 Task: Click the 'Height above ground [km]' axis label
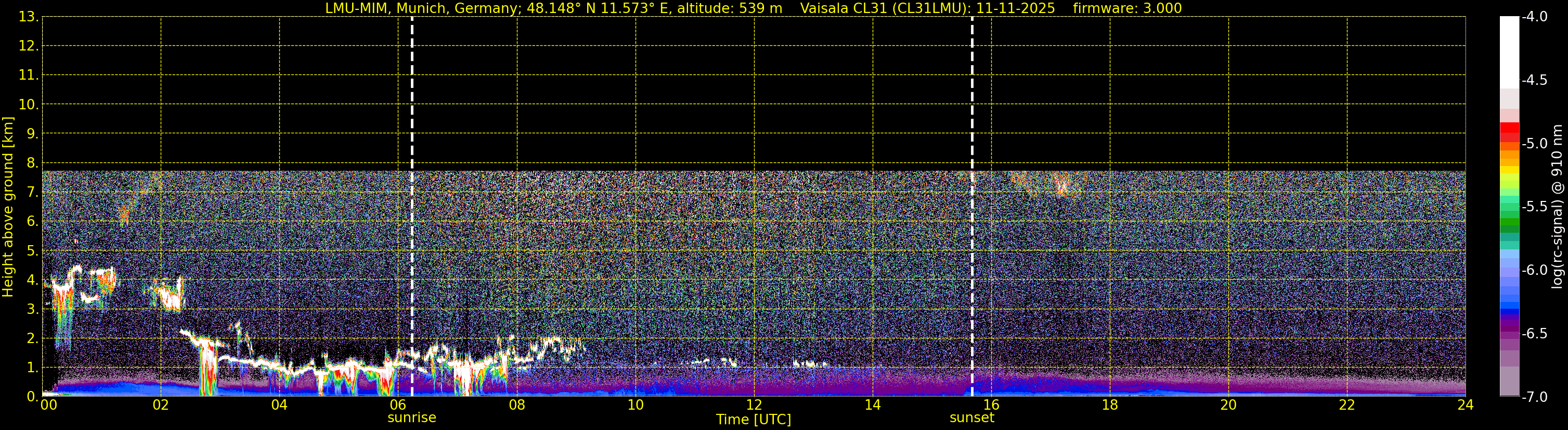(8, 207)
